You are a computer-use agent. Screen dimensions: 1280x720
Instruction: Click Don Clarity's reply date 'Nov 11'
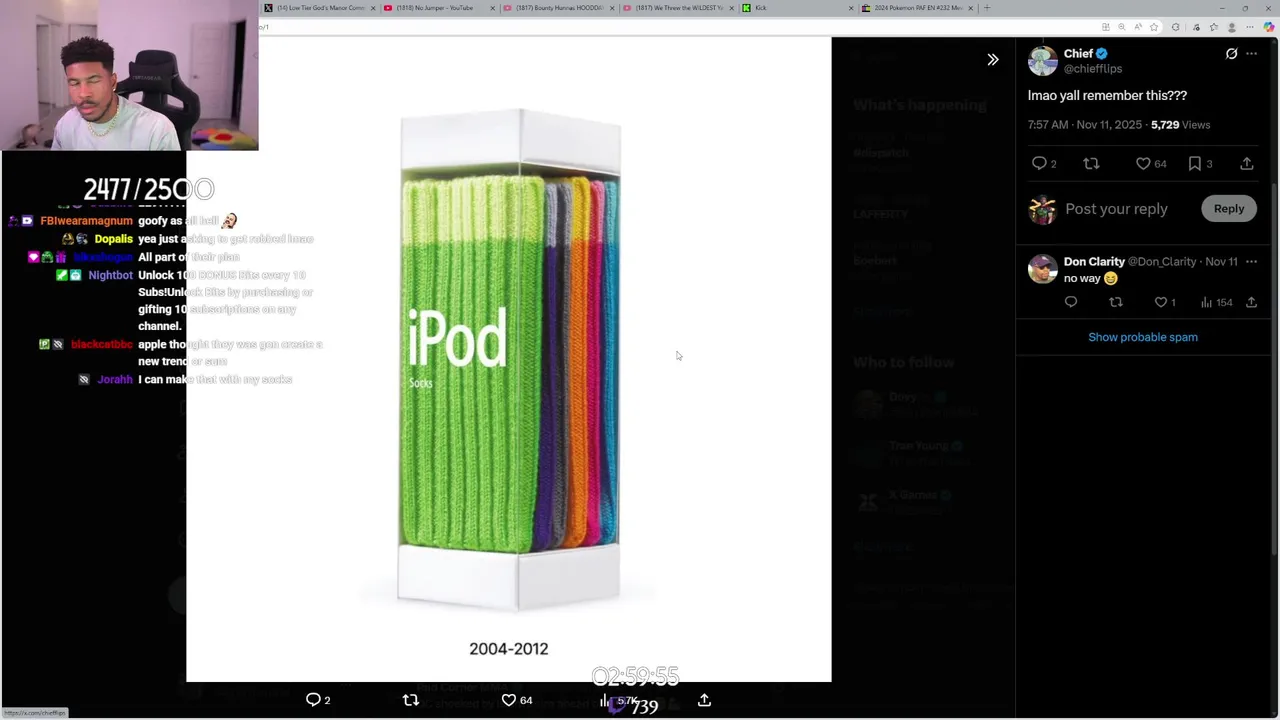tap(1221, 262)
